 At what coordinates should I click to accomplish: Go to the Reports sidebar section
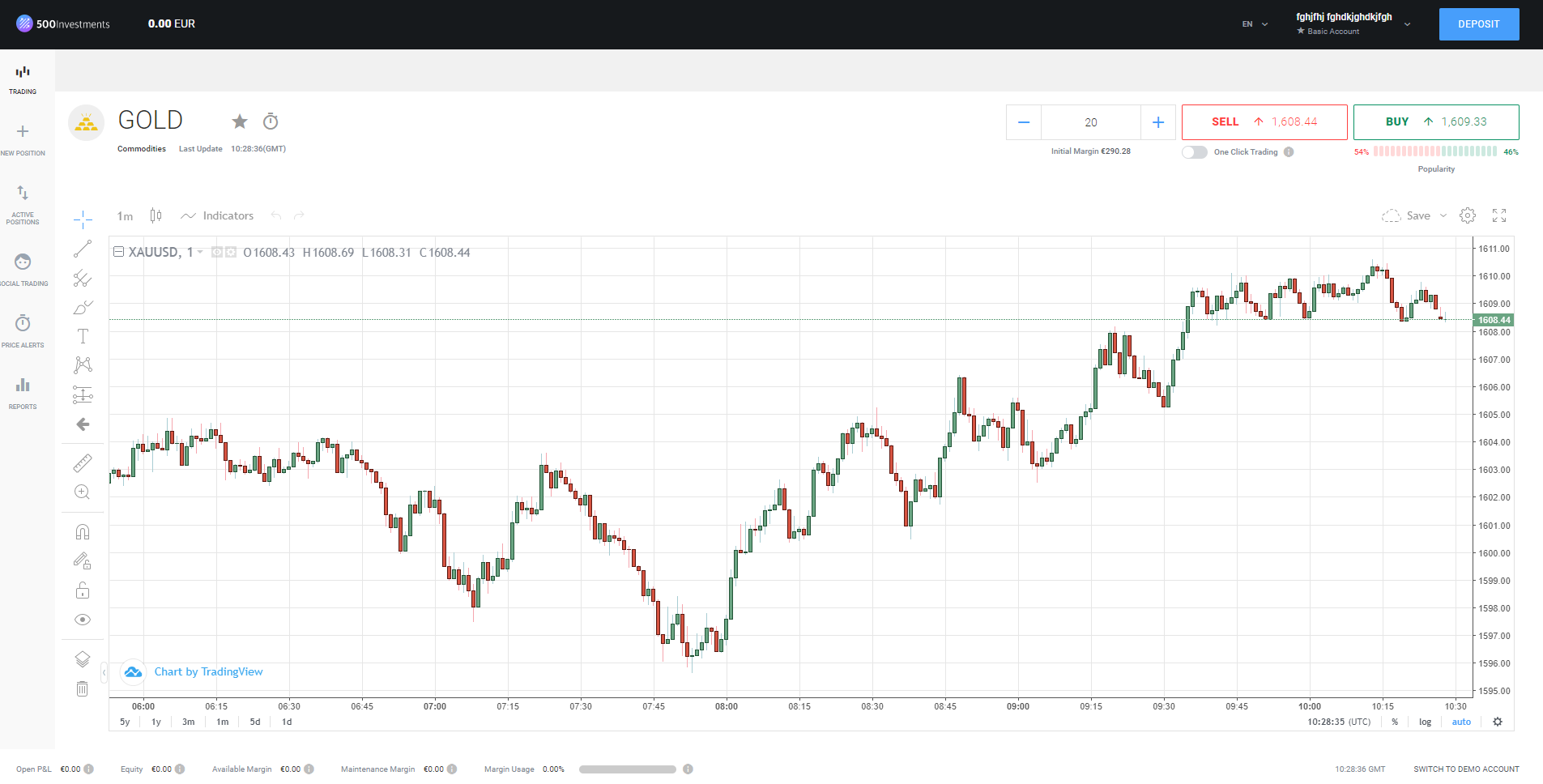23,394
